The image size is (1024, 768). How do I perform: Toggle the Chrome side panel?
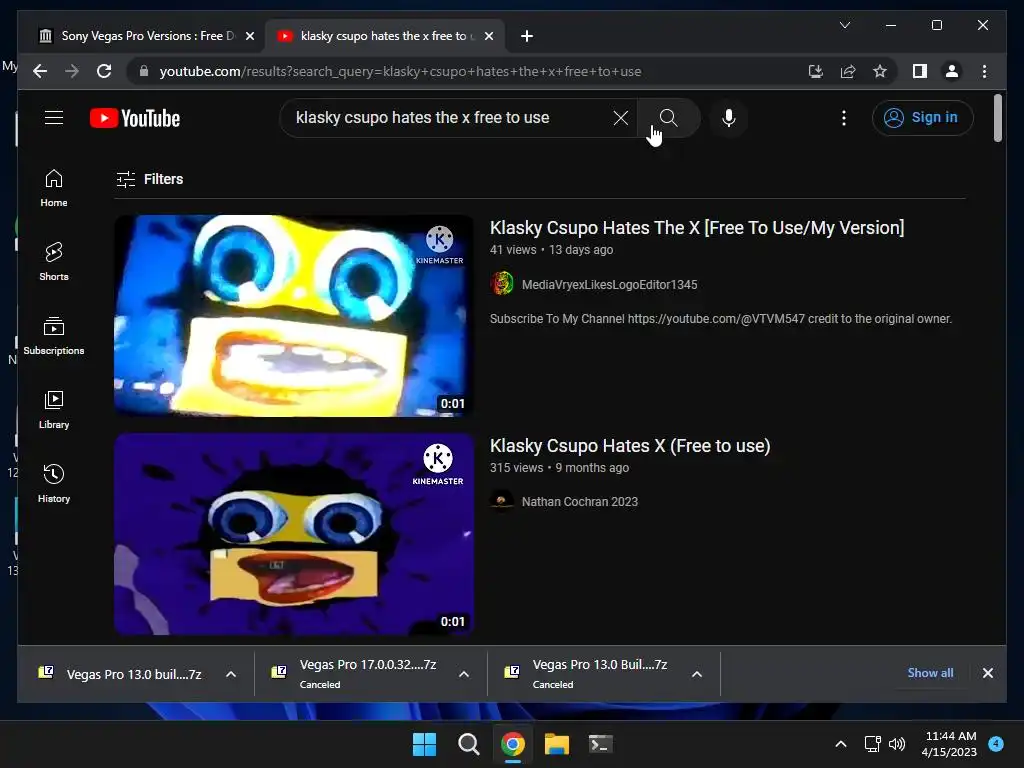pos(920,71)
